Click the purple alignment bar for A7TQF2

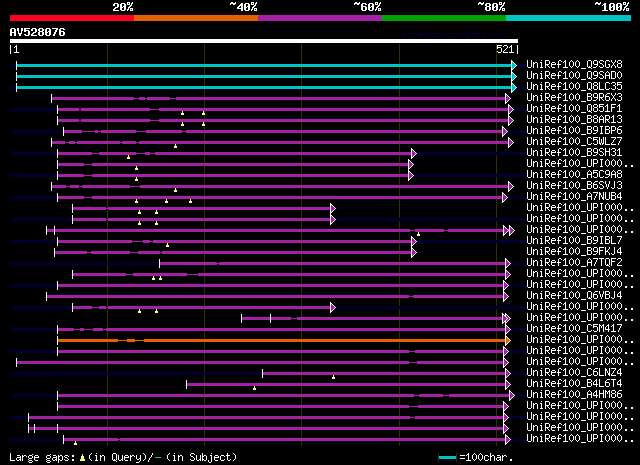(333, 264)
